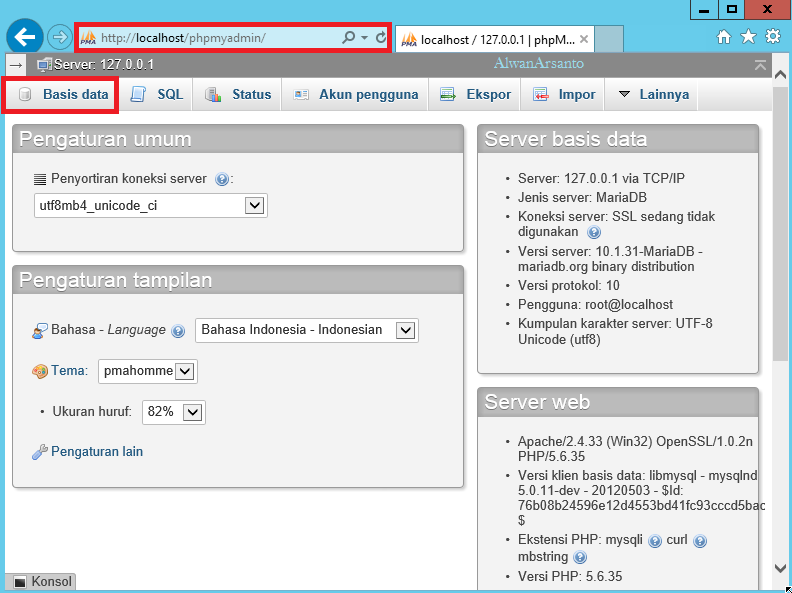Click help icon next to curl extension

click(x=700, y=541)
